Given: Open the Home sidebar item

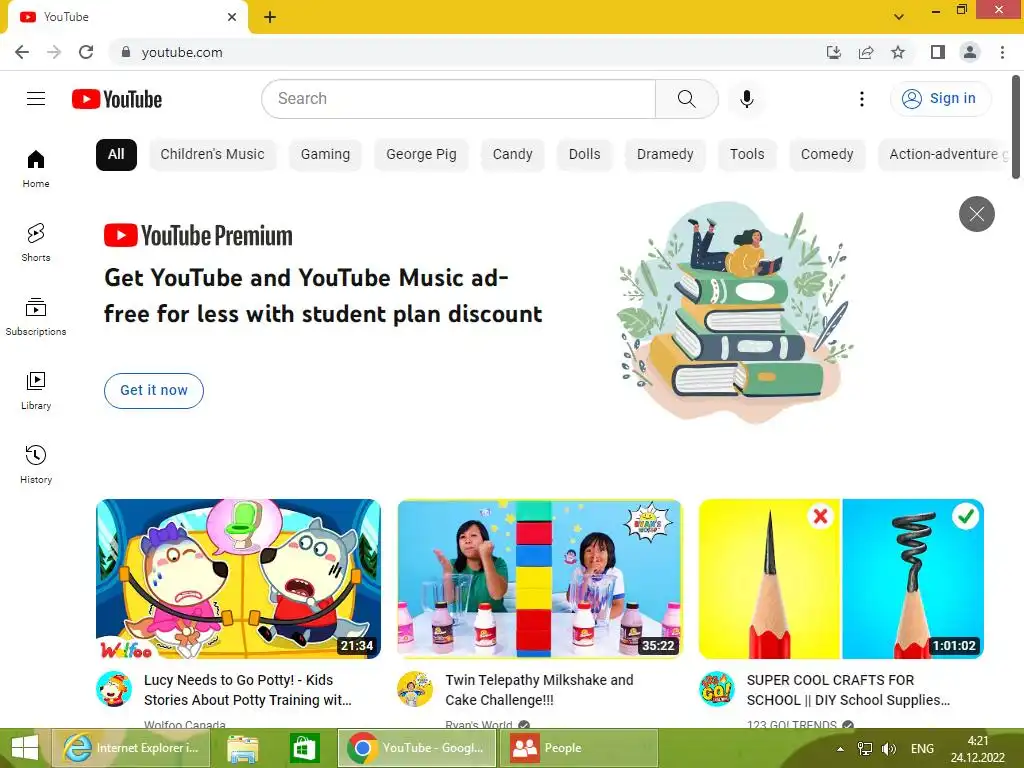Looking at the screenshot, I should tap(36, 169).
